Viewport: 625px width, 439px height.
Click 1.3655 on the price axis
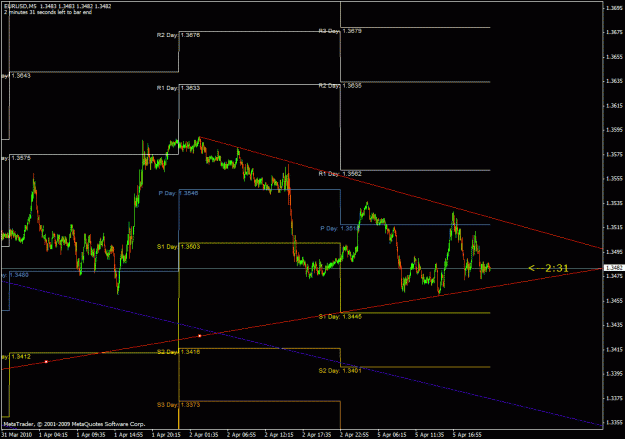coord(614,57)
